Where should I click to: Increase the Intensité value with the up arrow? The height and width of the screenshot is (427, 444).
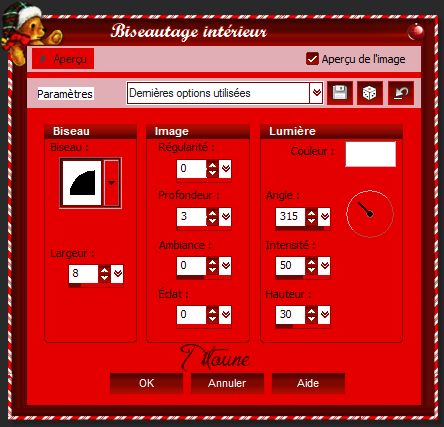311,262
